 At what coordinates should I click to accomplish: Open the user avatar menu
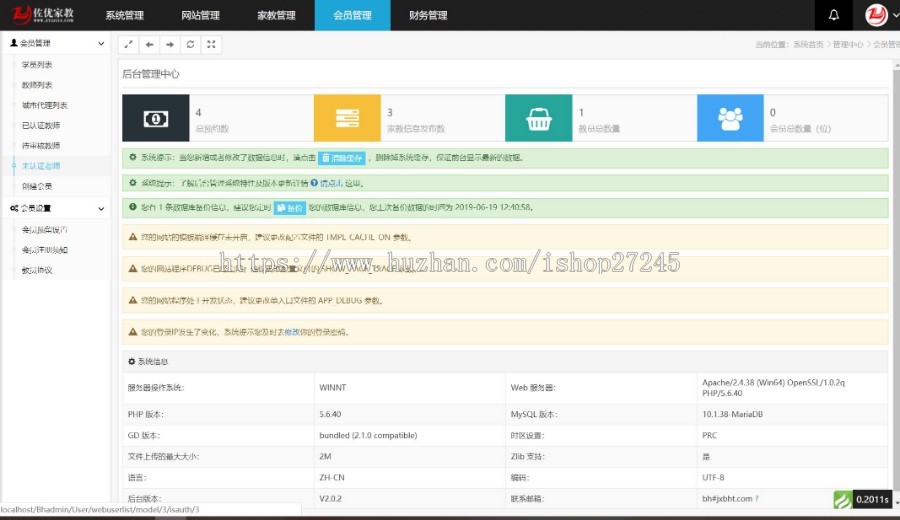tap(875, 15)
